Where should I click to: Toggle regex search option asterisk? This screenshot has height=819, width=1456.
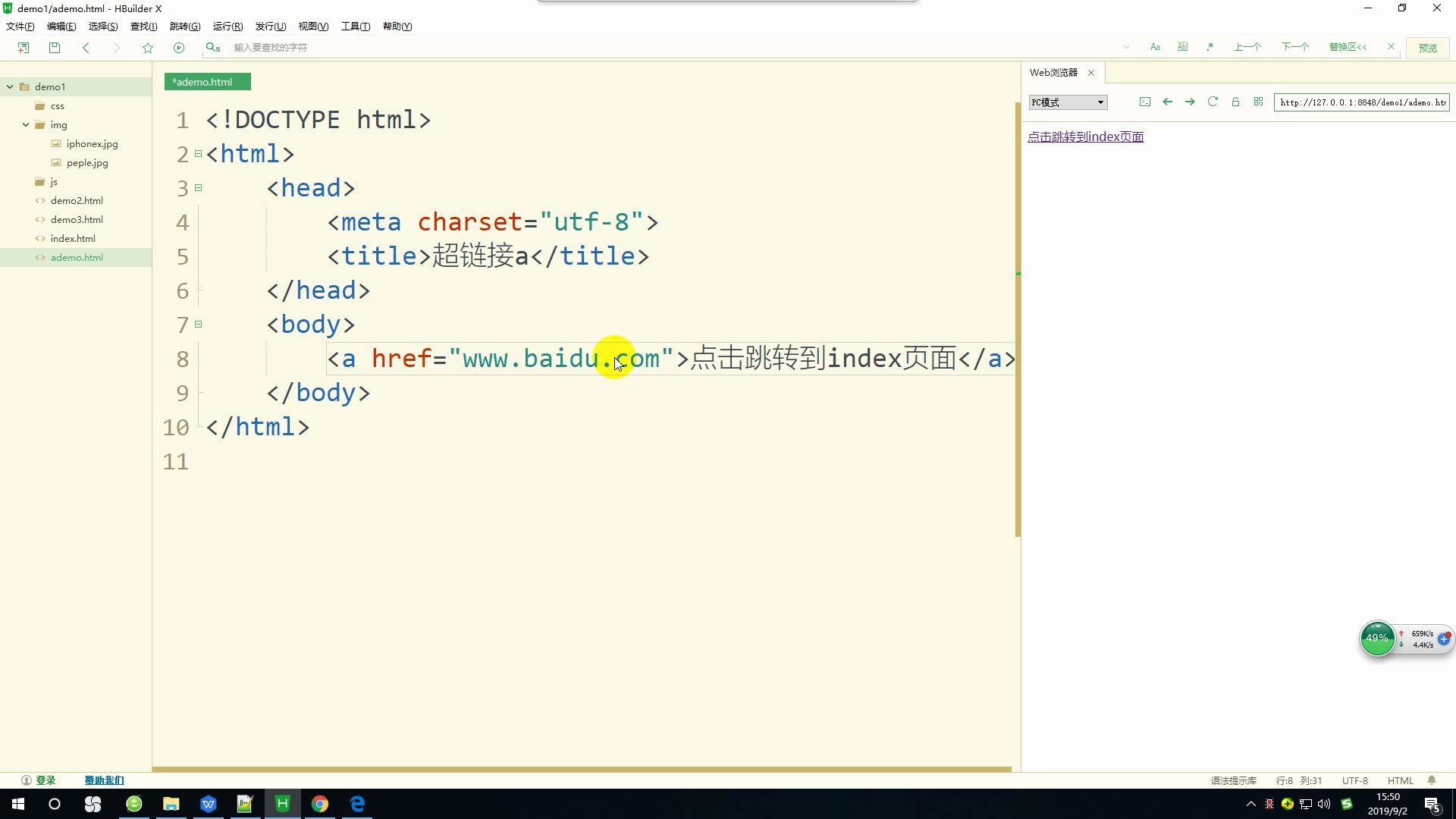pyautogui.click(x=1210, y=47)
